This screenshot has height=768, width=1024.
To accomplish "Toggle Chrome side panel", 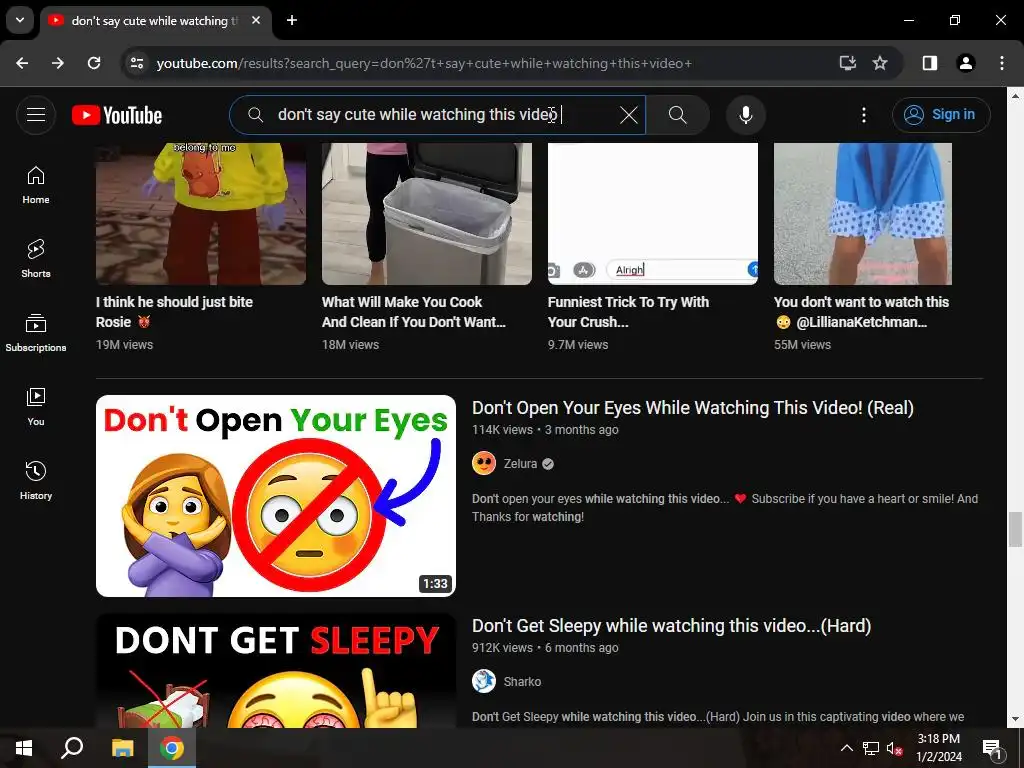I will coord(929,63).
